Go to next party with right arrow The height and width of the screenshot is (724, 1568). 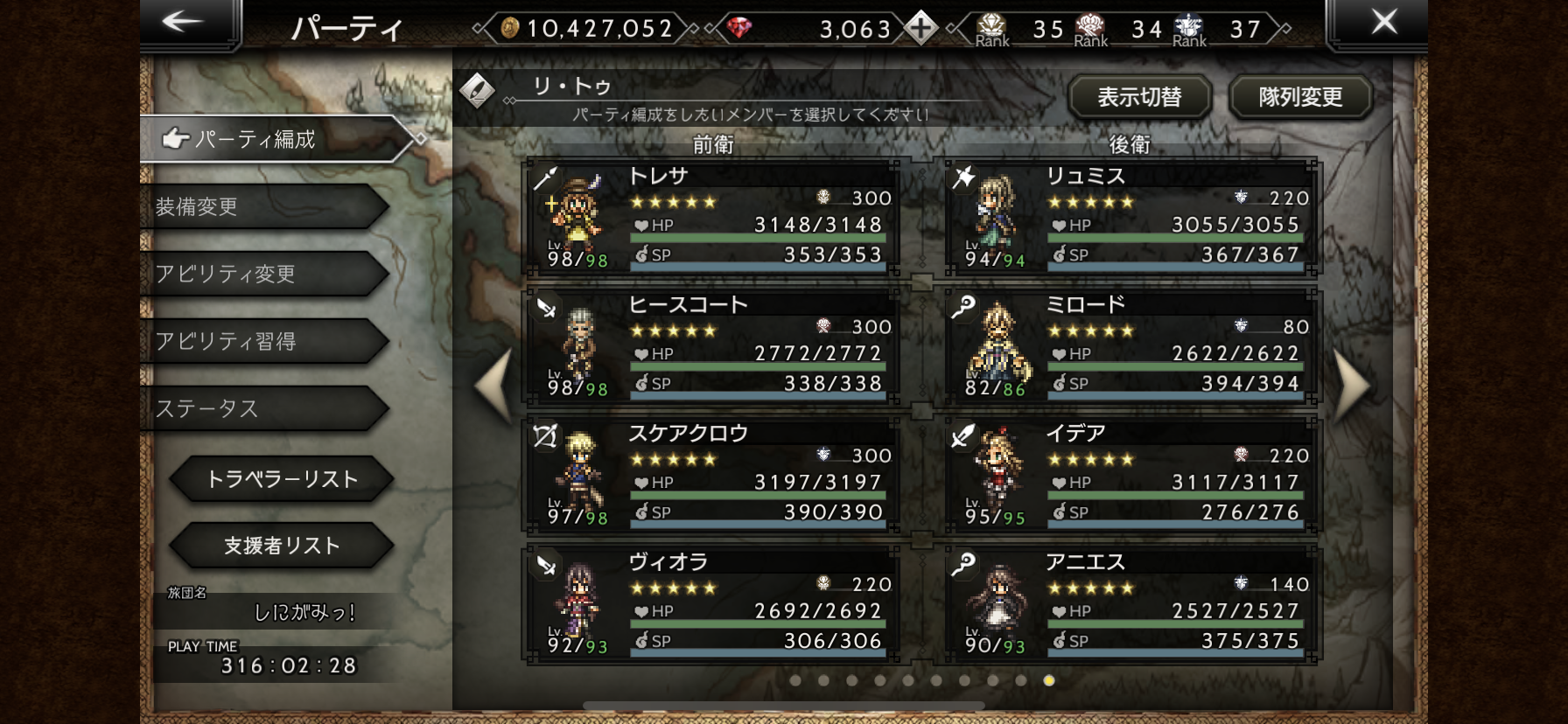coord(1352,385)
